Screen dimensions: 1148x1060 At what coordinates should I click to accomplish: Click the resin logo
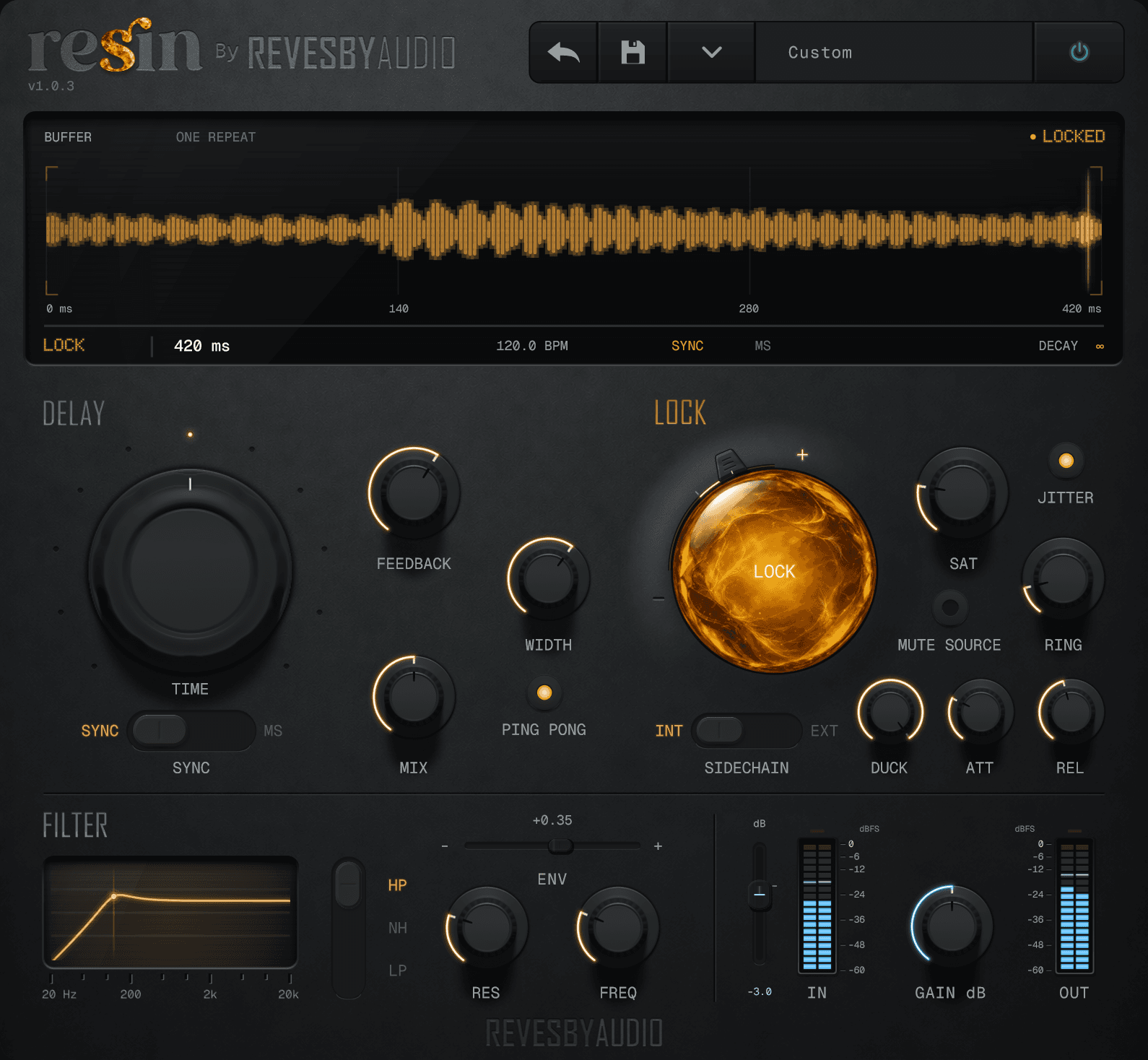coord(114,46)
